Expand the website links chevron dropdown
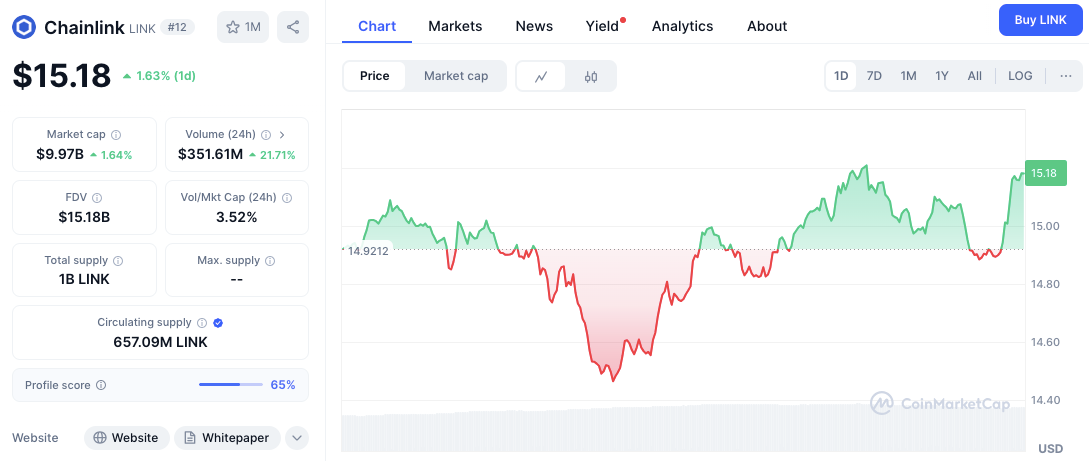The width and height of the screenshot is (1089, 461). (296, 438)
